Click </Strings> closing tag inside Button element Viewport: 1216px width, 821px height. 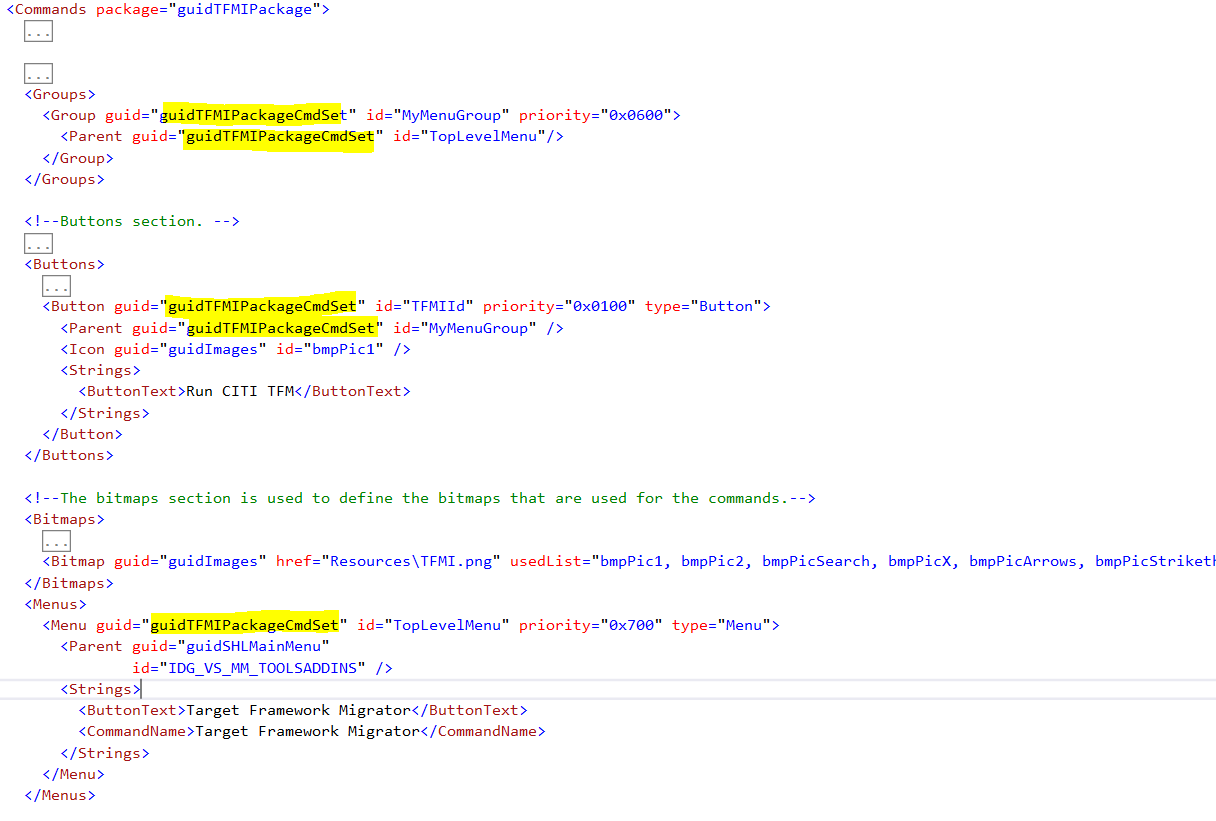pyautogui.click(x=105, y=413)
